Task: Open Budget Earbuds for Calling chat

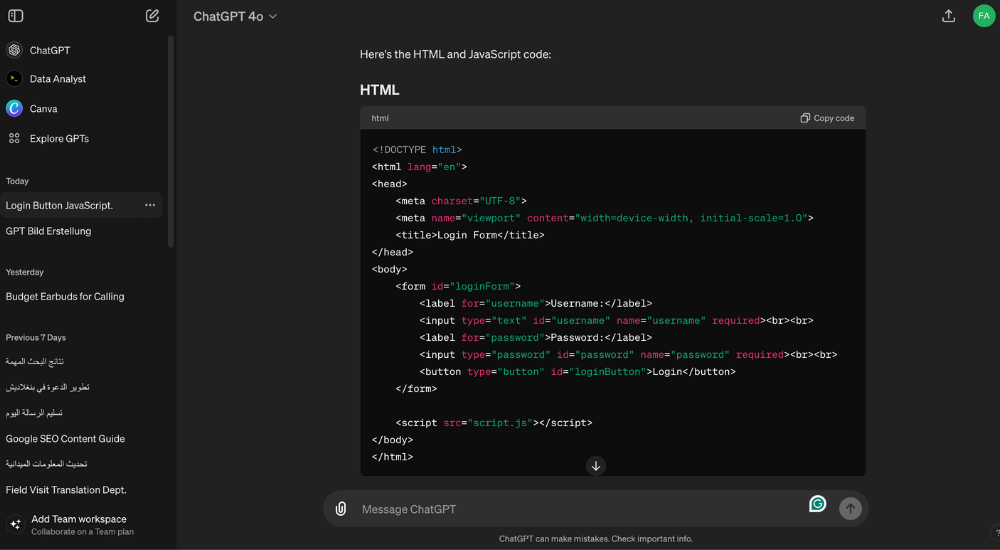Action: [65, 297]
